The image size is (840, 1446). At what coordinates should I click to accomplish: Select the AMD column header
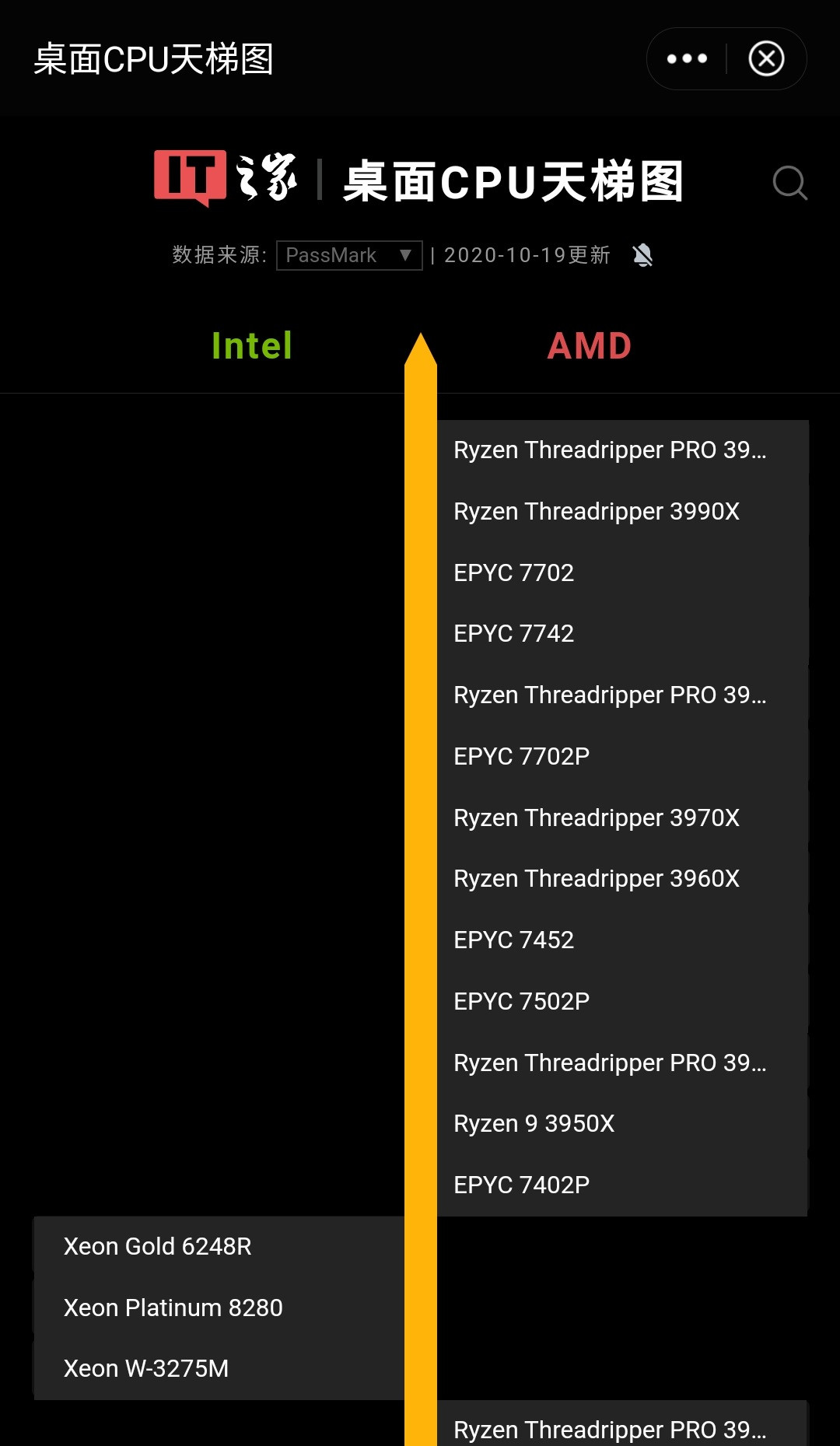pos(590,346)
